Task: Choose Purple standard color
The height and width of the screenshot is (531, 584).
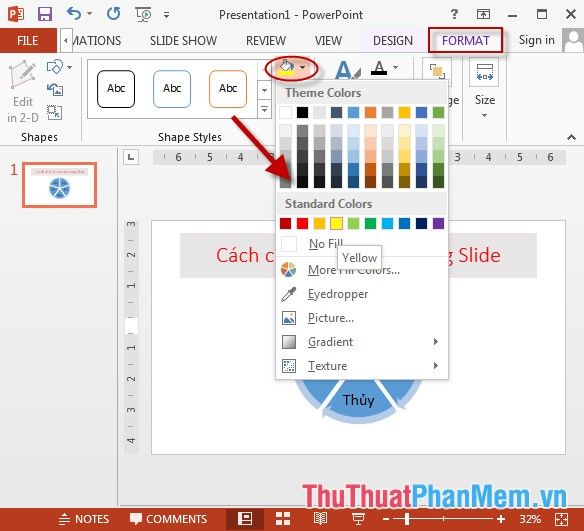Action: [438, 223]
